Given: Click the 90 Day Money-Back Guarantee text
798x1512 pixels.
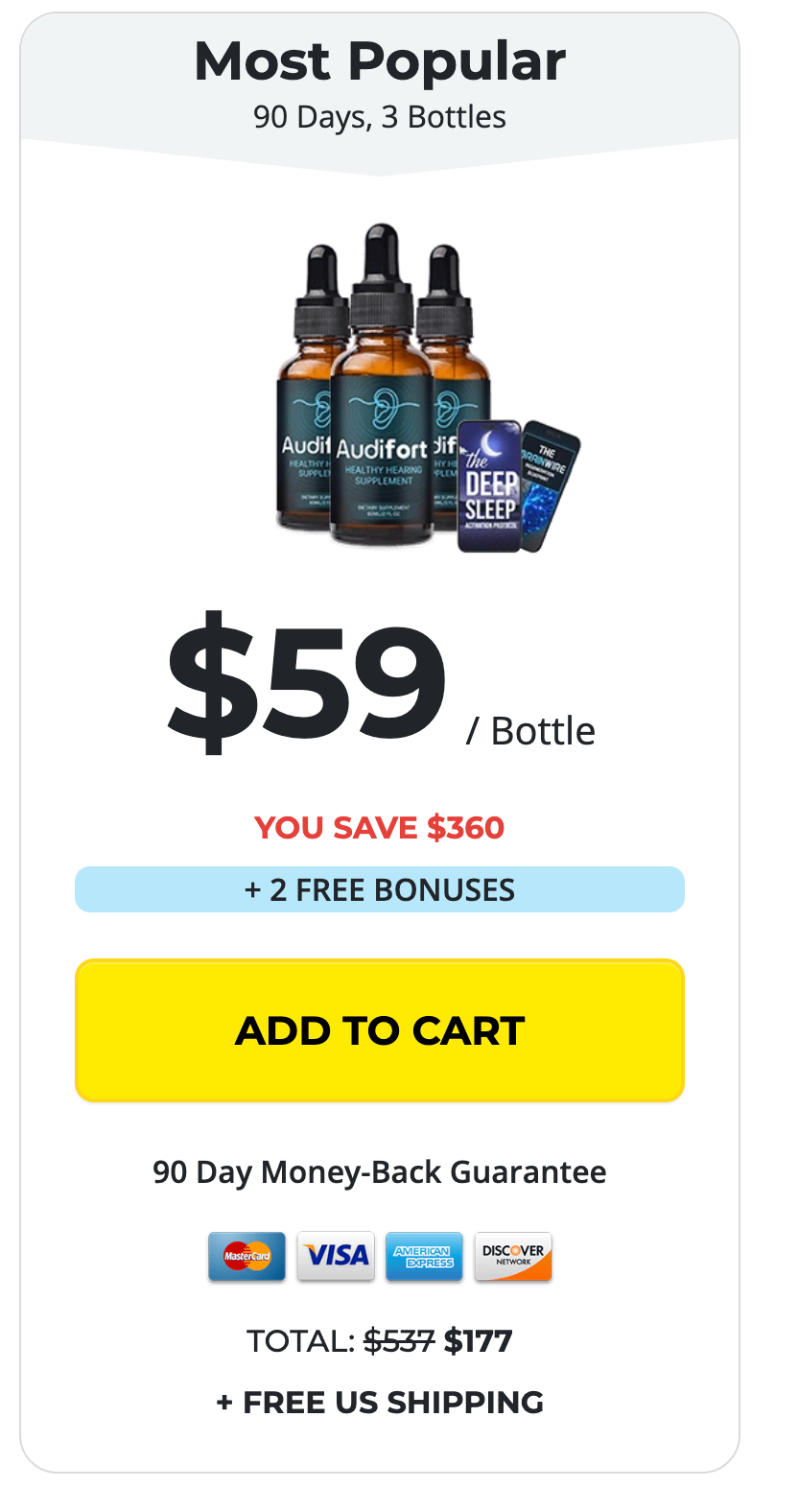Looking at the screenshot, I should [x=380, y=1171].
